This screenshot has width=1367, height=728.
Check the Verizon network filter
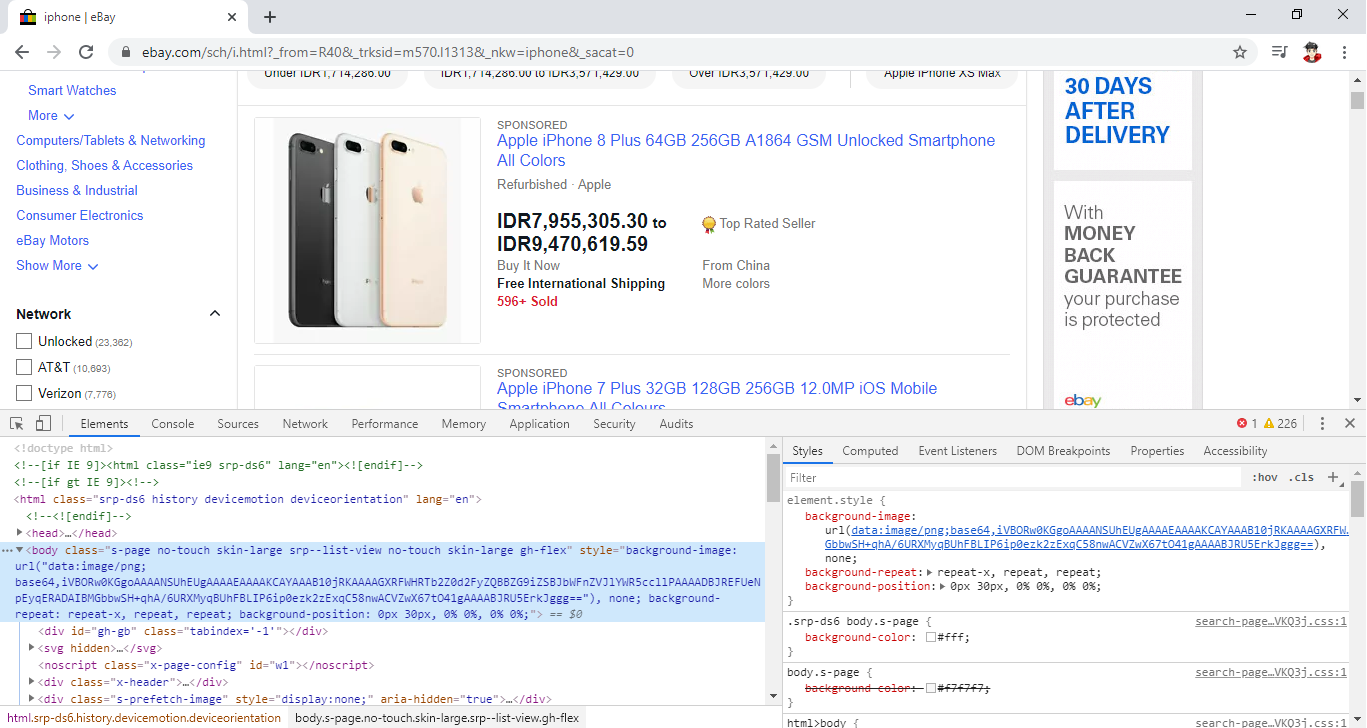tap(24, 393)
